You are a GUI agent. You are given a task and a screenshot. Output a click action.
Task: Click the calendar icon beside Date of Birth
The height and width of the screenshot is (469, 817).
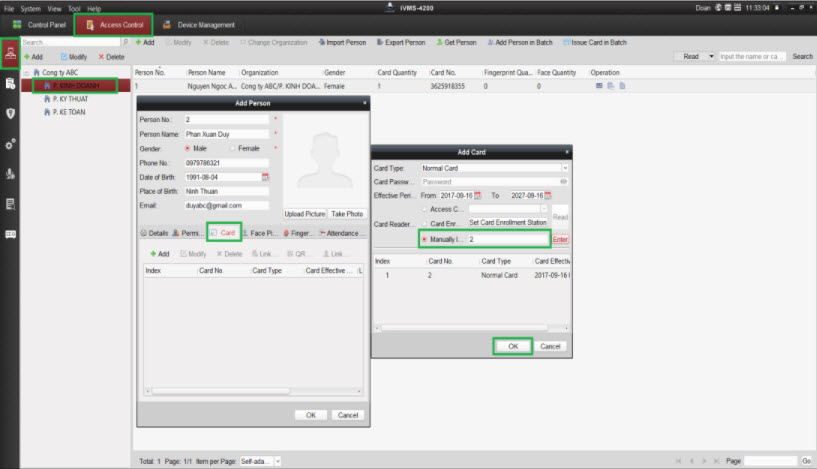pos(266,177)
